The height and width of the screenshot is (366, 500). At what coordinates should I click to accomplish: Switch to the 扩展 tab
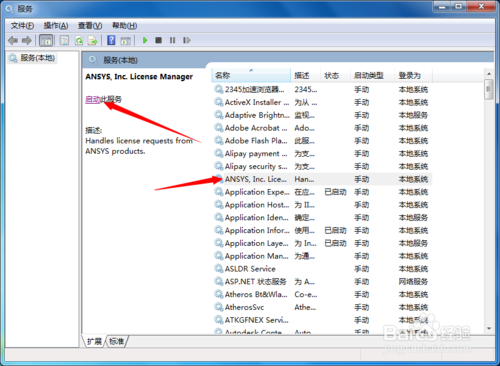(94, 341)
